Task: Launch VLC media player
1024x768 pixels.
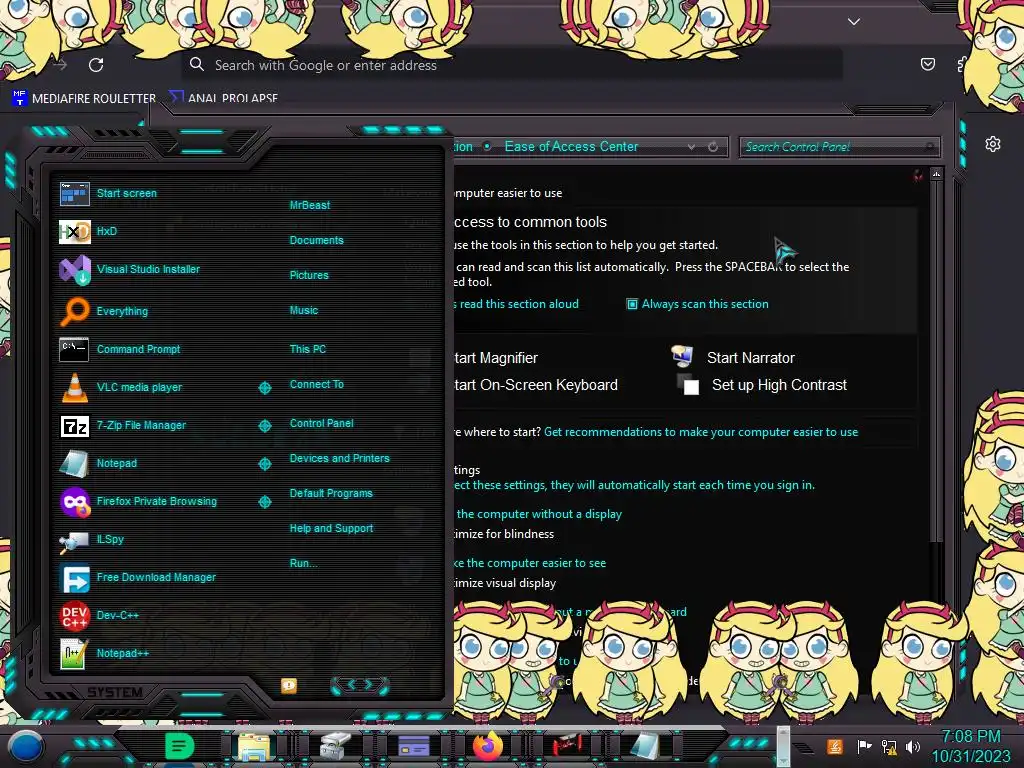Action: (121, 387)
